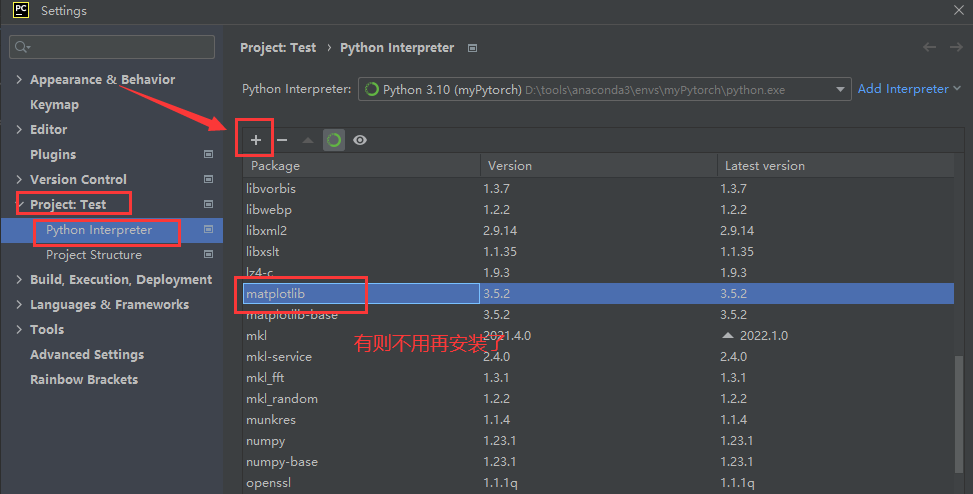Close the Settings dialog
Viewport: 973px width, 494px height.
[959, 10]
